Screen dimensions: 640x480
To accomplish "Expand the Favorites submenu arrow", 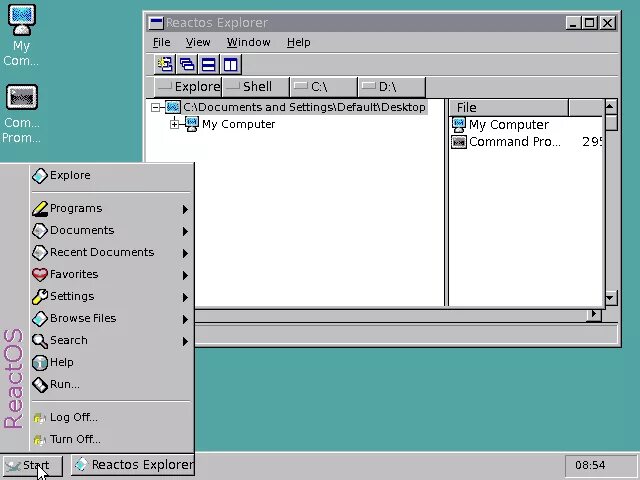I will point(185,276).
